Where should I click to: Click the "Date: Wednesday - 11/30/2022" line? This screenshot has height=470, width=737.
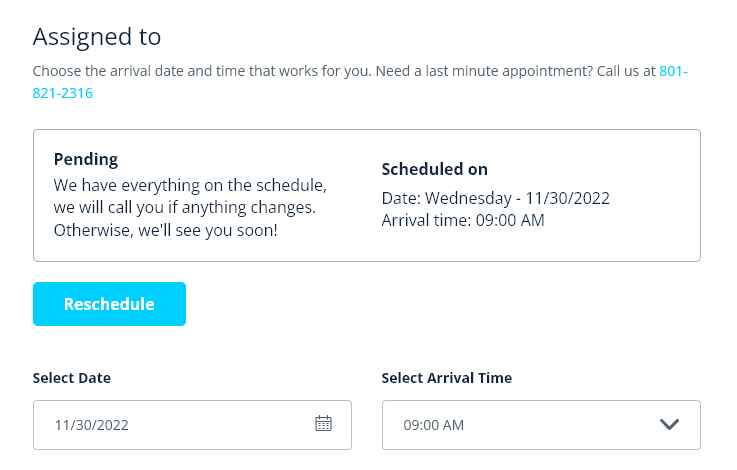[496, 198]
